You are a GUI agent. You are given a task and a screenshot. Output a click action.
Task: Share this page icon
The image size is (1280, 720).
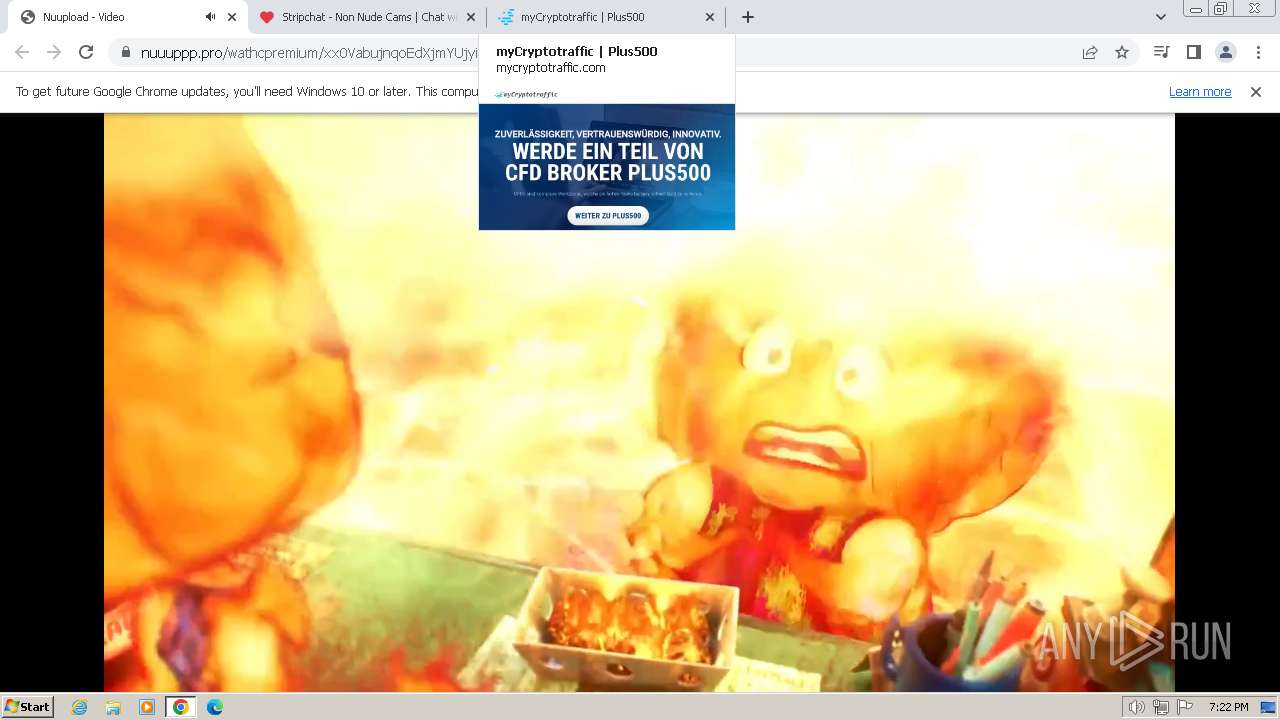click(x=1090, y=53)
